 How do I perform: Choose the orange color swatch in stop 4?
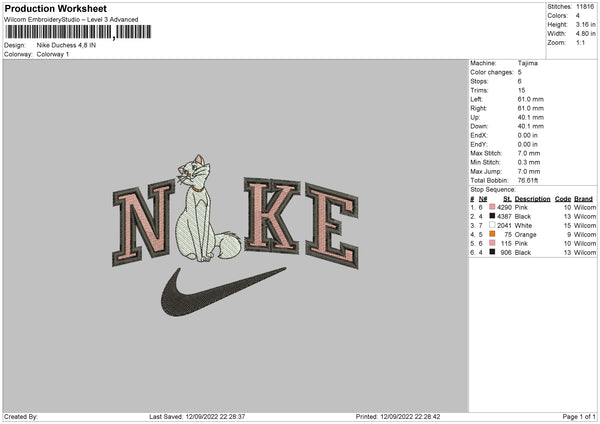(492, 234)
